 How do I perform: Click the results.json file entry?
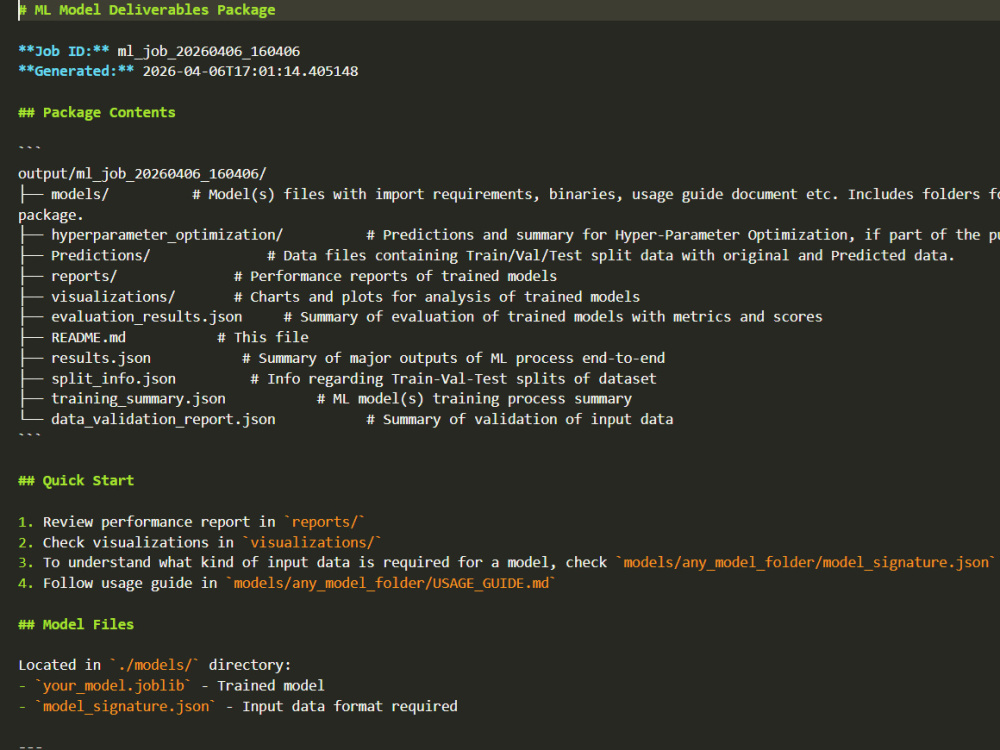point(101,358)
